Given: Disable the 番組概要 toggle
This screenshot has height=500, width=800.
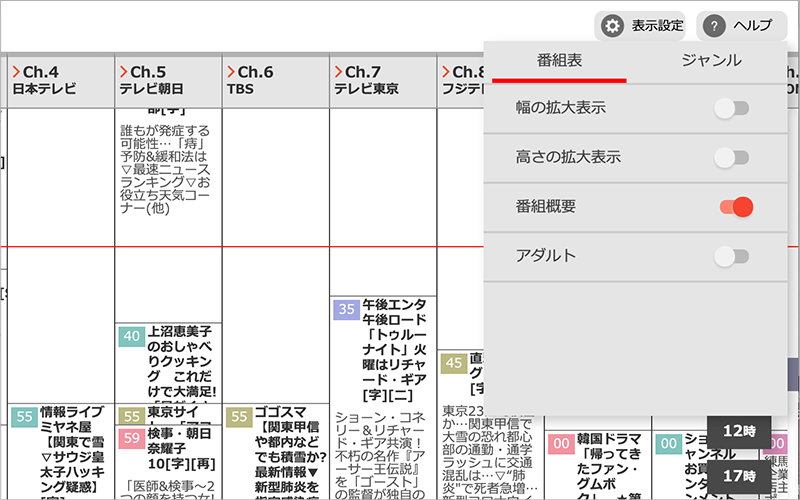Looking at the screenshot, I should [735, 207].
